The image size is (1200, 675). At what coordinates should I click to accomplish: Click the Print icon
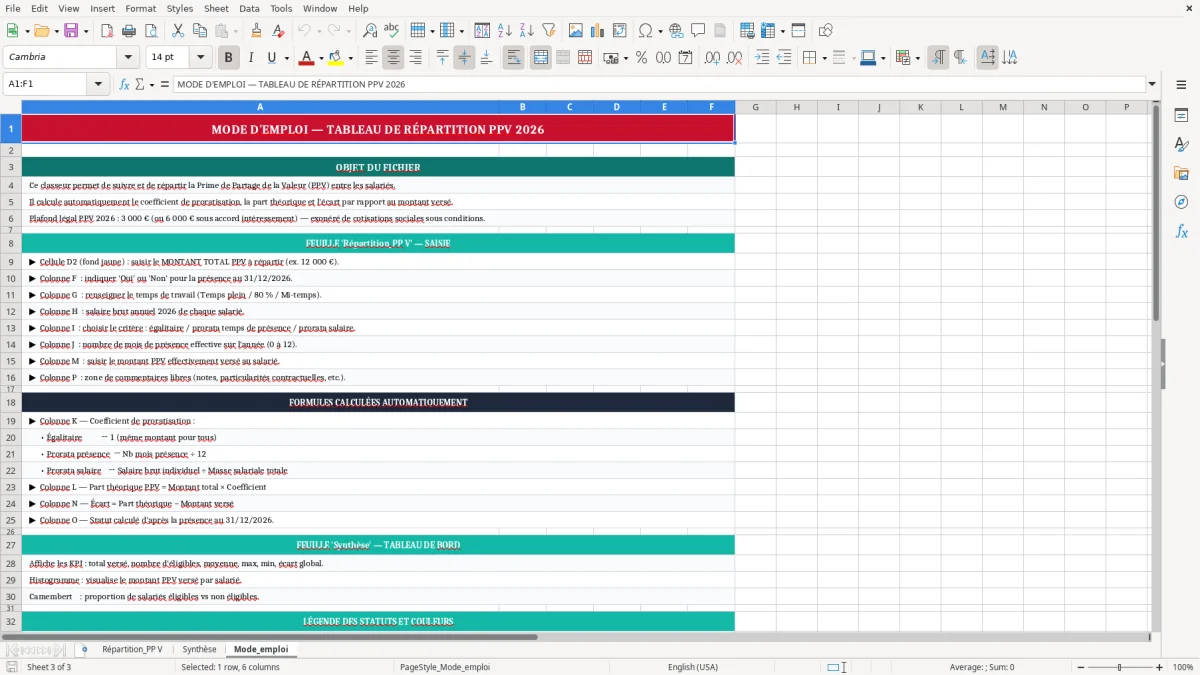click(x=130, y=31)
